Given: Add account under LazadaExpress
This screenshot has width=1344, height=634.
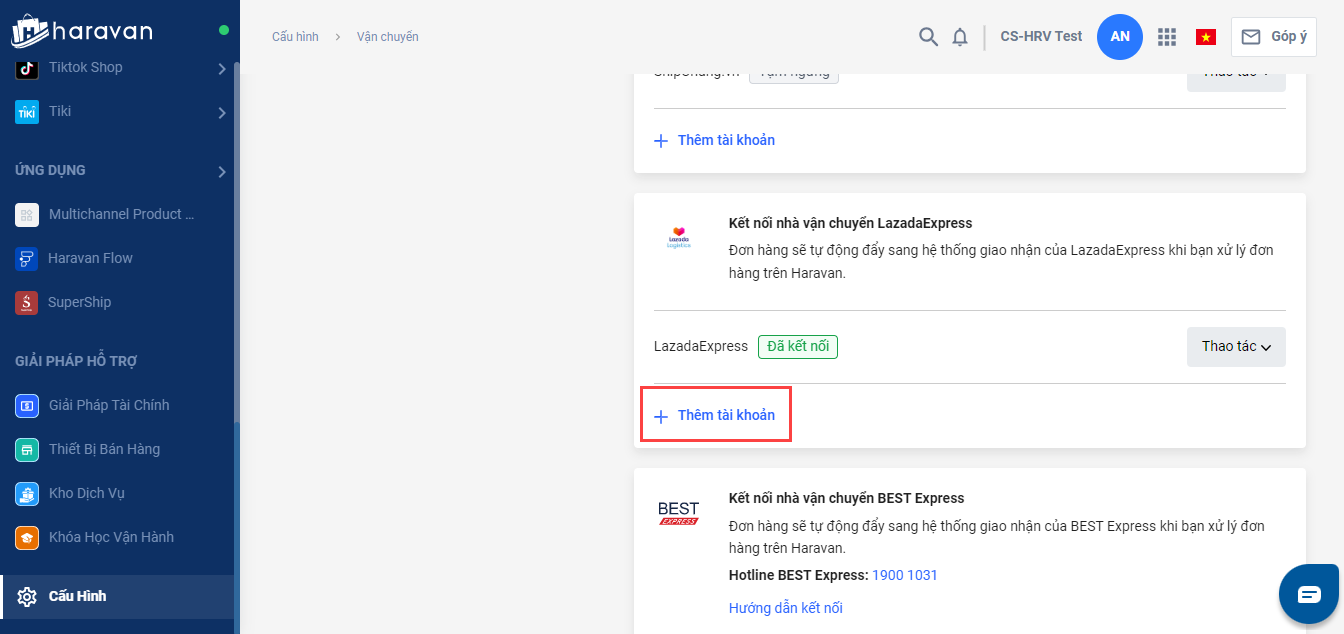Looking at the screenshot, I should pos(715,415).
